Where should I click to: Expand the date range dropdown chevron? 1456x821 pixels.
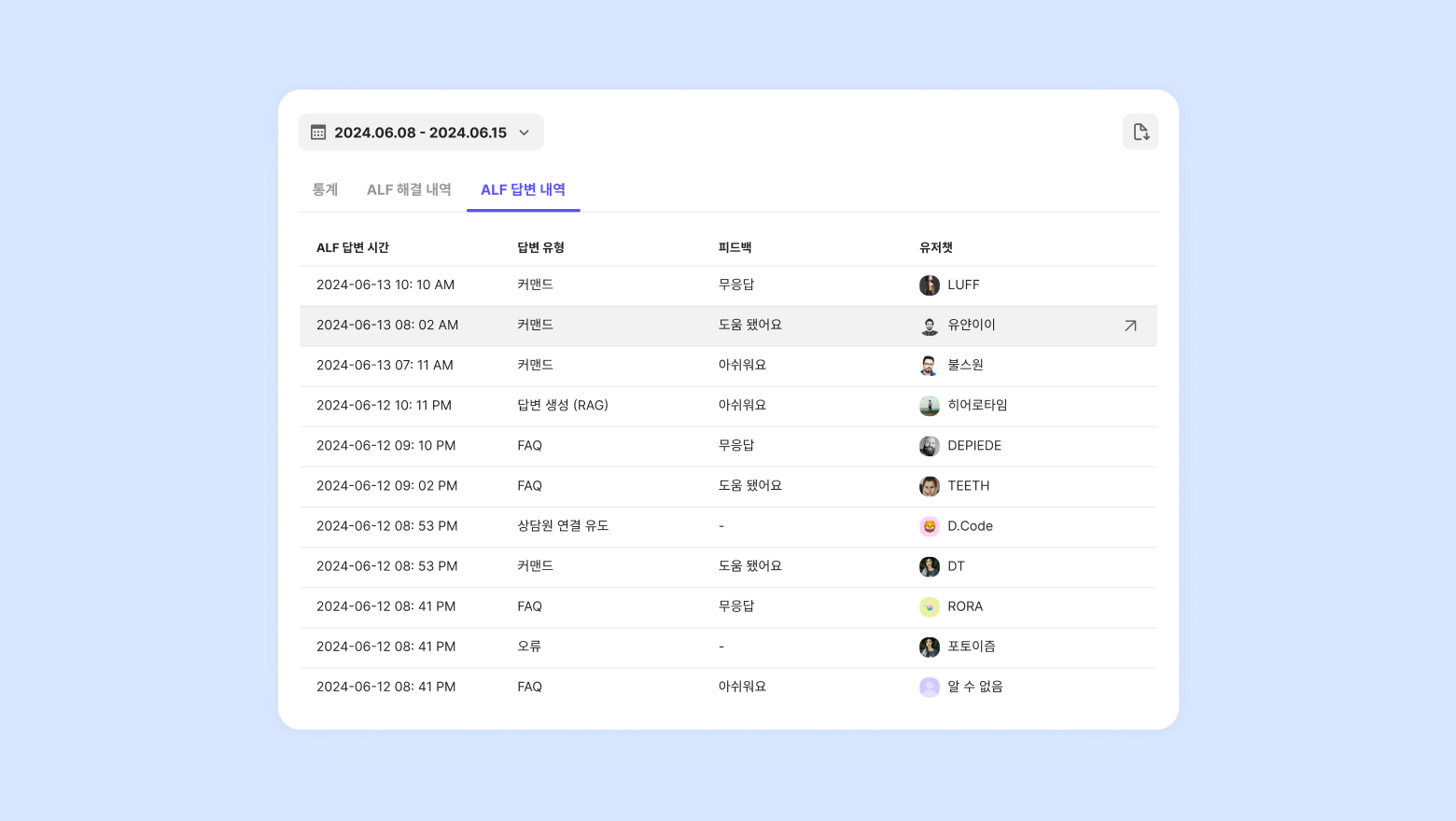[525, 132]
